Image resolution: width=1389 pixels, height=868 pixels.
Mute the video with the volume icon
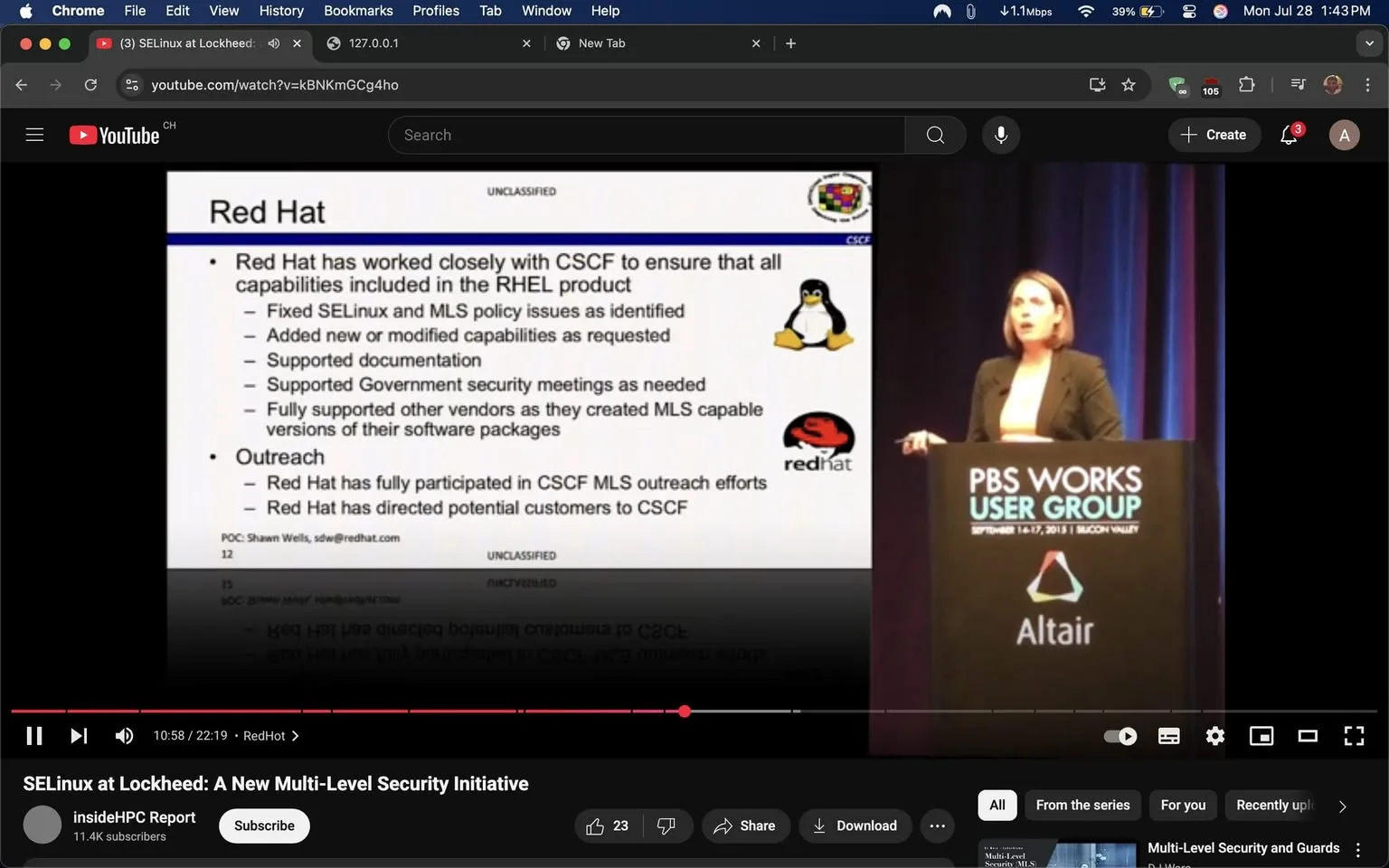124,735
